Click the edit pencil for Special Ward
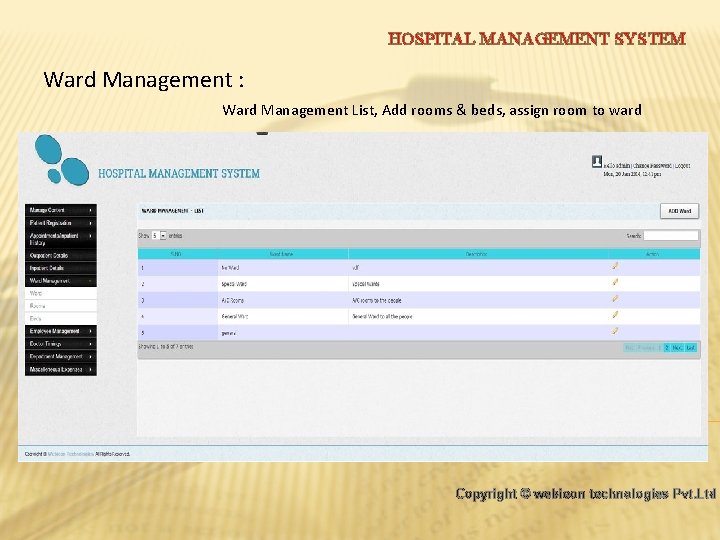The image size is (720, 540). pos(615,282)
